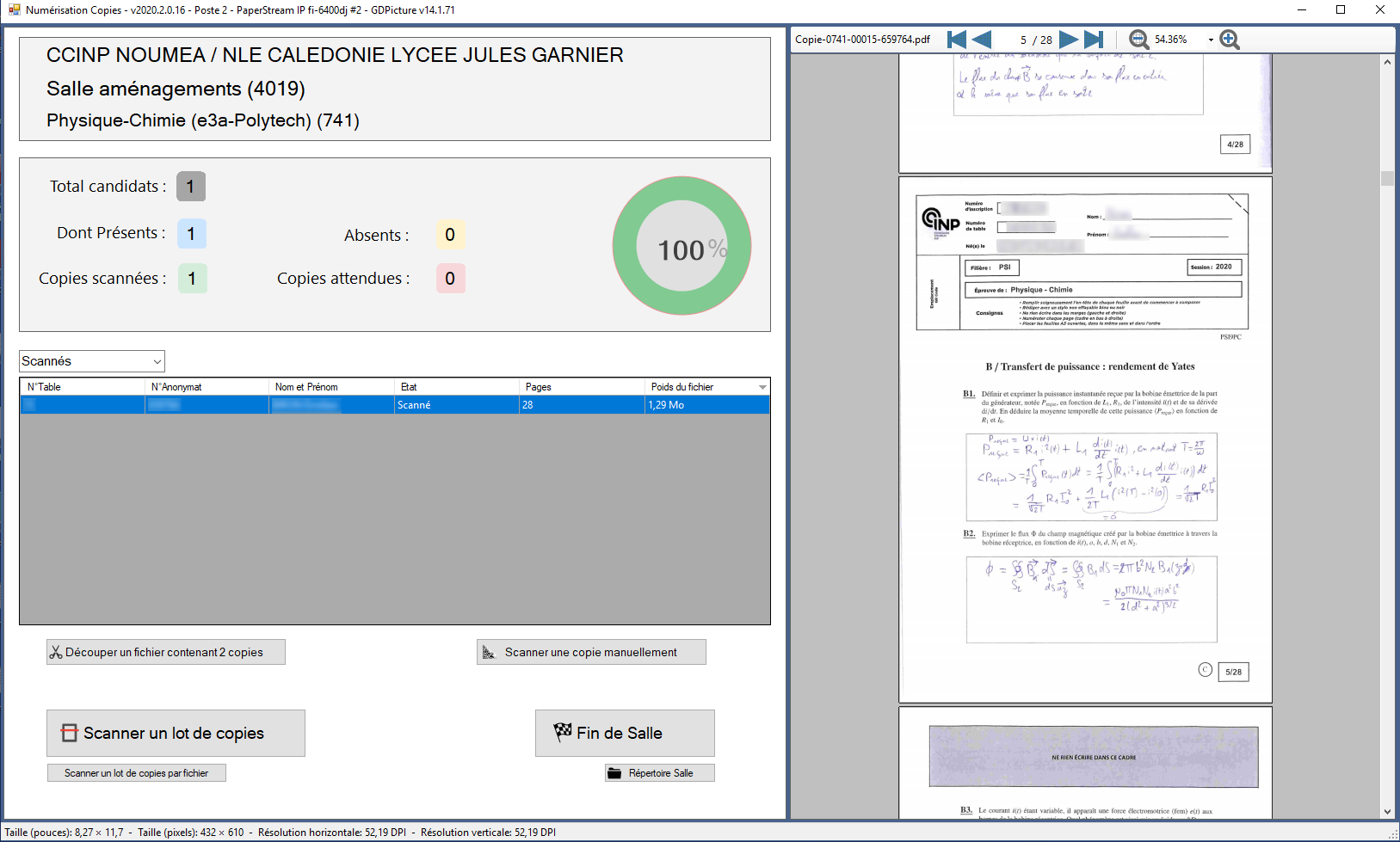Open the Scannés filter combo box
The image size is (1400, 842).
92,361
